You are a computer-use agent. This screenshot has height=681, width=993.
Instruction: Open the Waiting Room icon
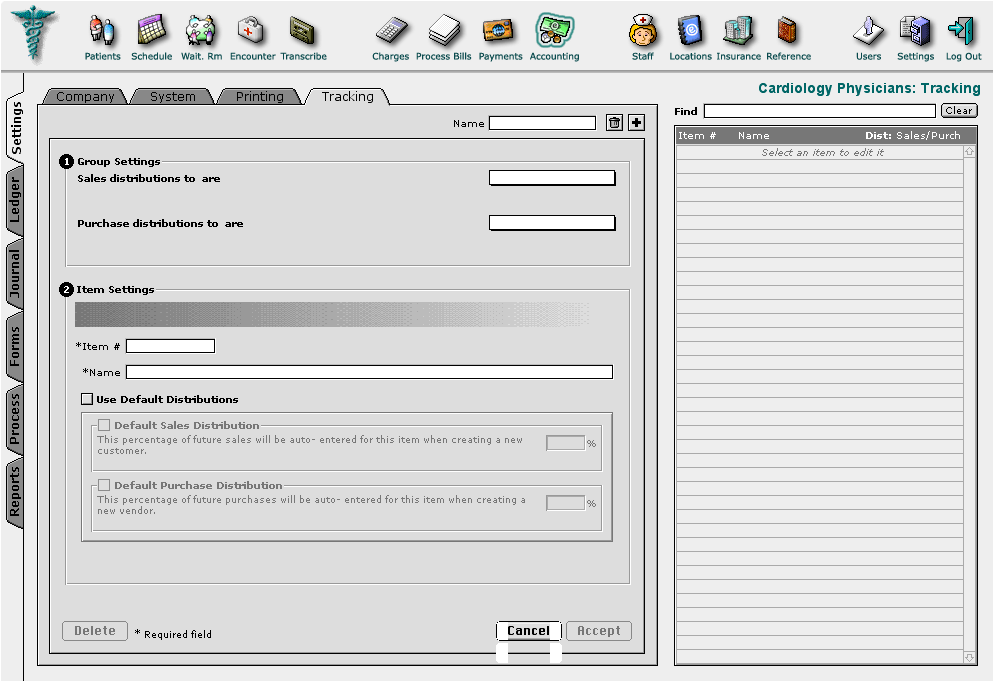pos(201,31)
